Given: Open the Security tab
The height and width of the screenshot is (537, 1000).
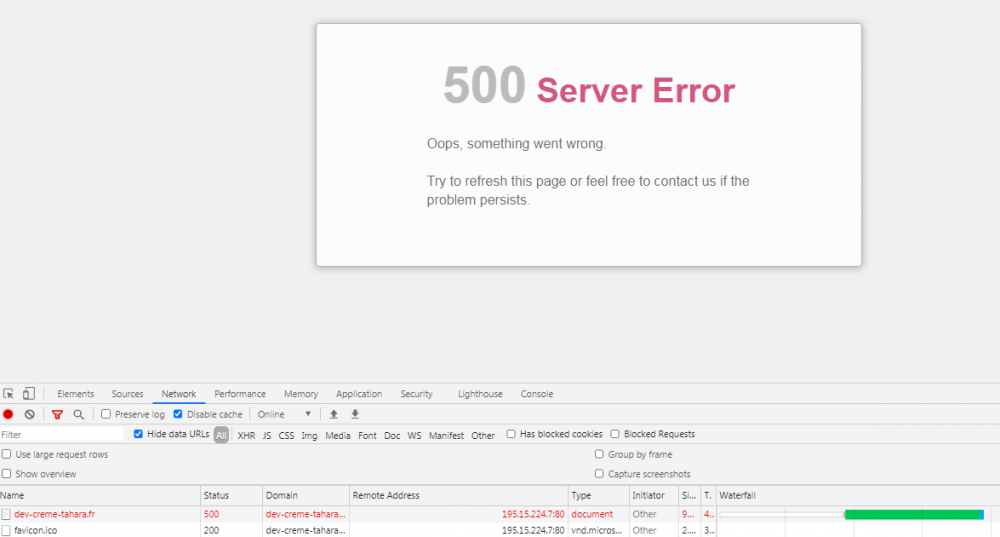Looking at the screenshot, I should coord(416,394).
